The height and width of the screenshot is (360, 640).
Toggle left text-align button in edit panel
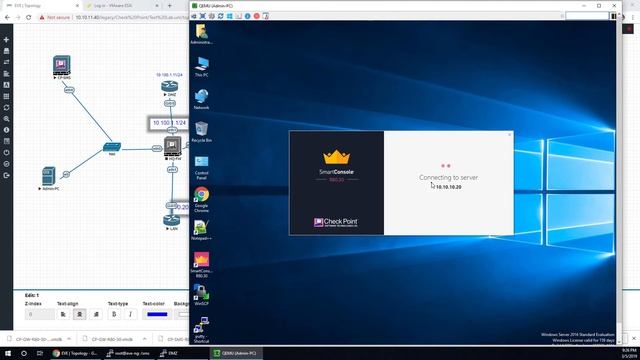click(x=63, y=314)
